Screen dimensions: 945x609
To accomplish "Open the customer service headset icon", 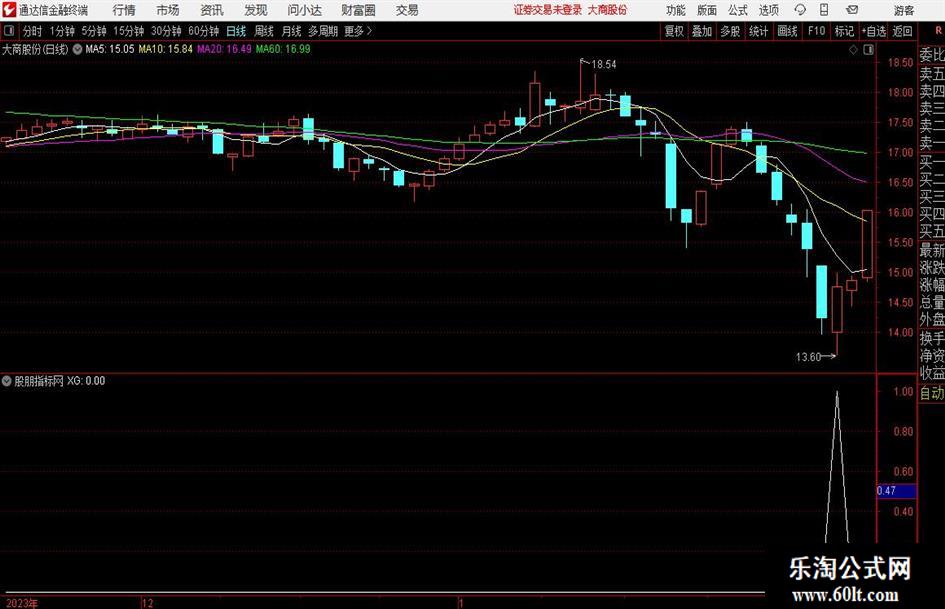I will tap(800, 10).
